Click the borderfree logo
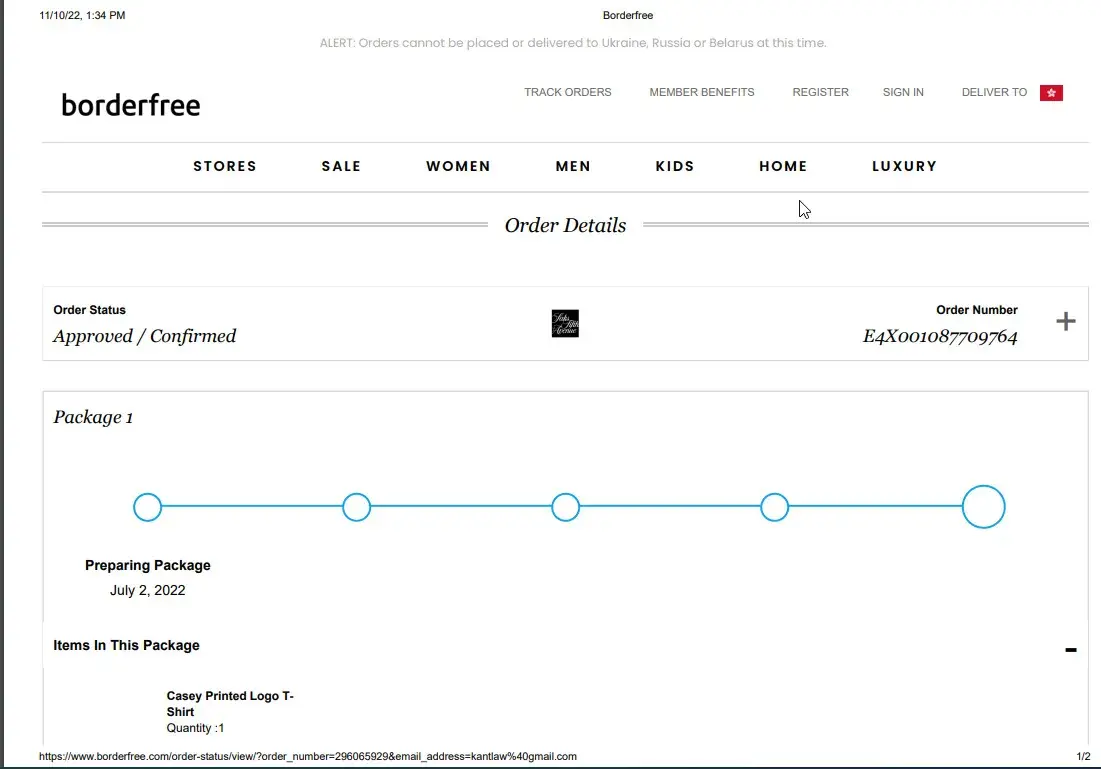The height and width of the screenshot is (769, 1101). 131,105
